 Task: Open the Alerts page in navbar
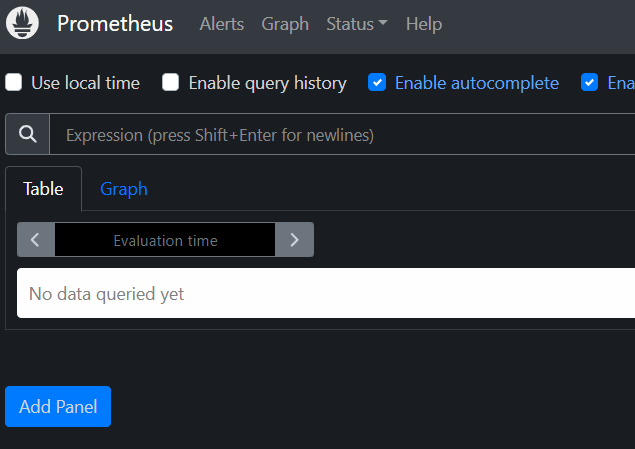[x=221, y=24]
